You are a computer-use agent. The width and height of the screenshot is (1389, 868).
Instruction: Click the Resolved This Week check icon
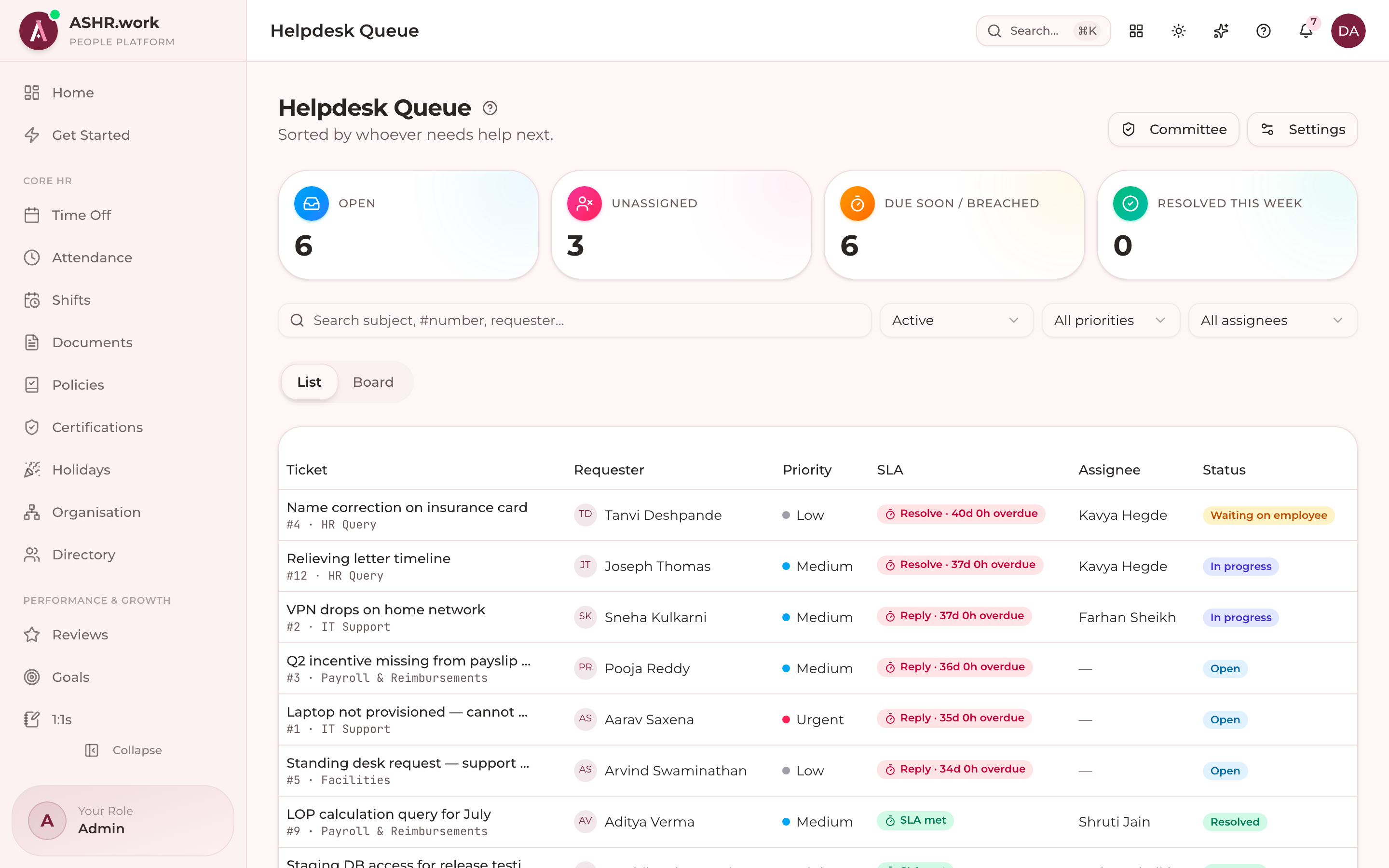[1130, 203]
